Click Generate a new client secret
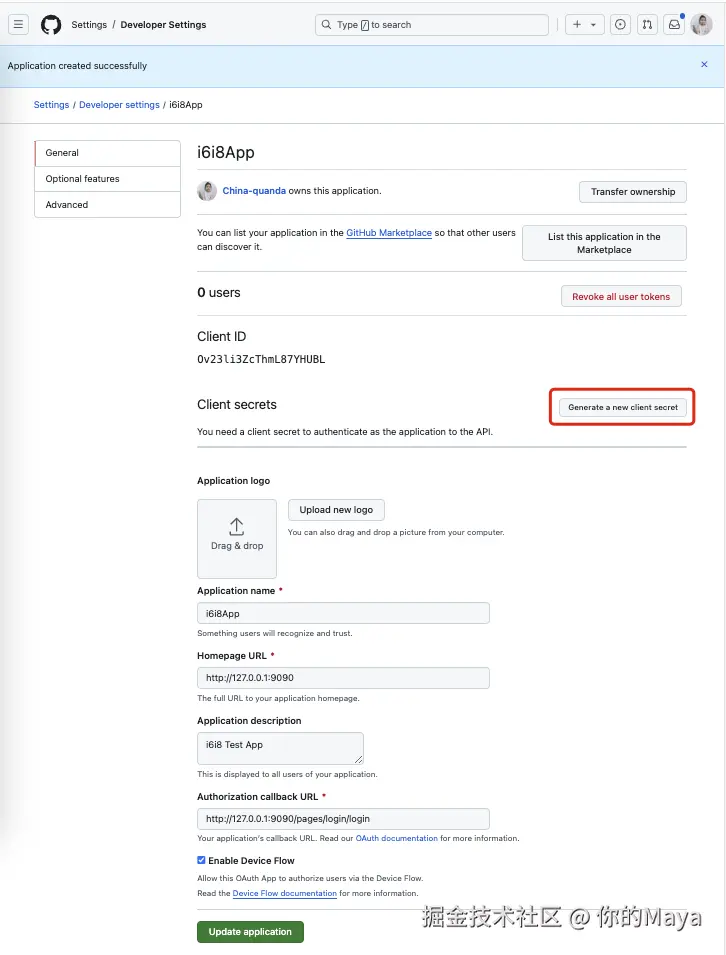 [x=623, y=407]
